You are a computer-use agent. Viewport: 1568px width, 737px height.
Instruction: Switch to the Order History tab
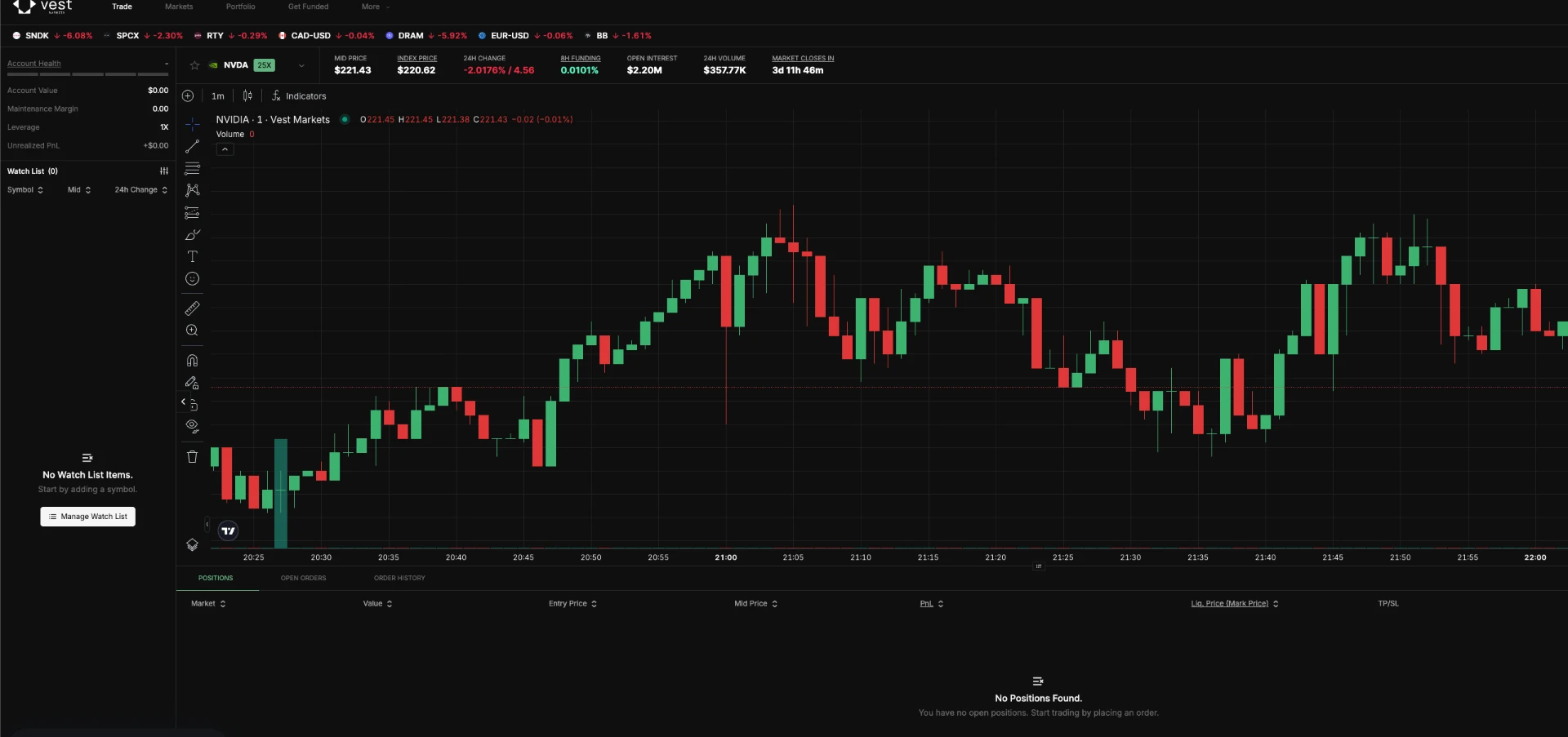[399, 578]
